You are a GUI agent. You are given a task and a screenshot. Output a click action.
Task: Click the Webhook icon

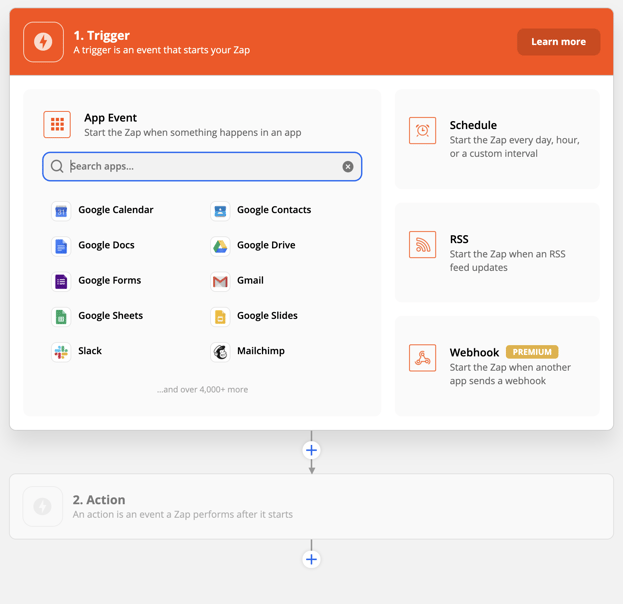(x=422, y=358)
